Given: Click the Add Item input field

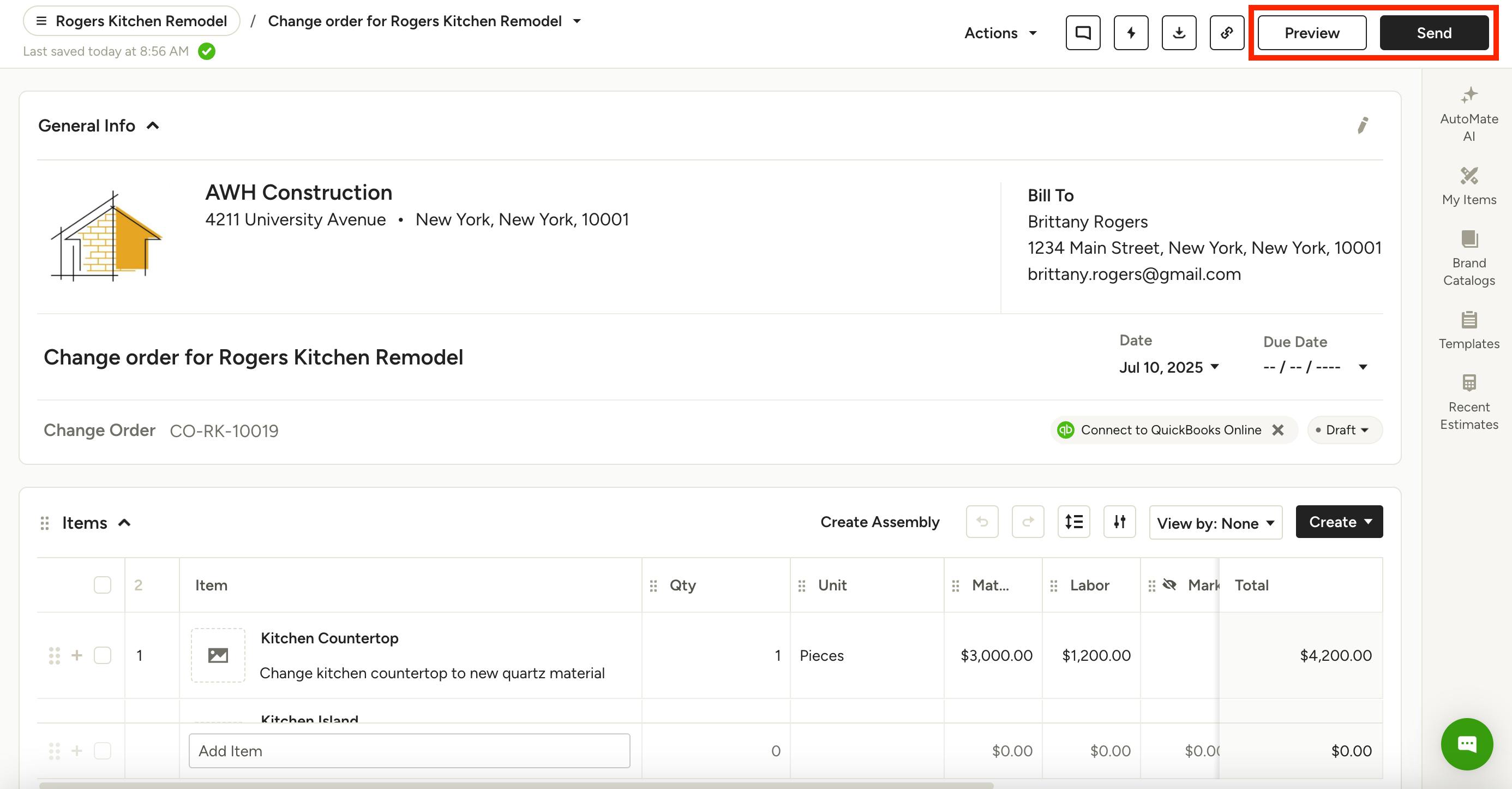Looking at the screenshot, I should [x=409, y=750].
